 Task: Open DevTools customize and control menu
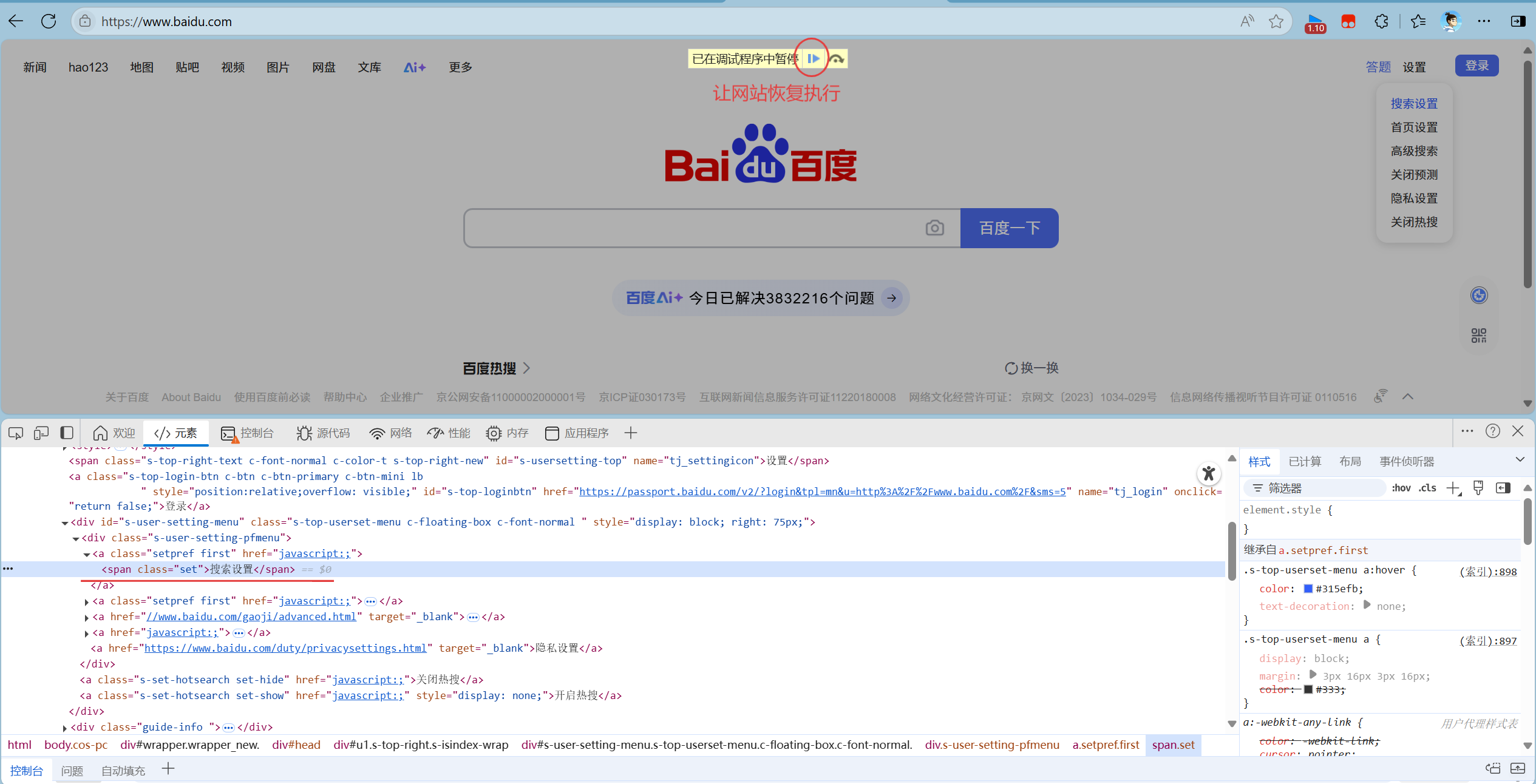pos(1467,431)
